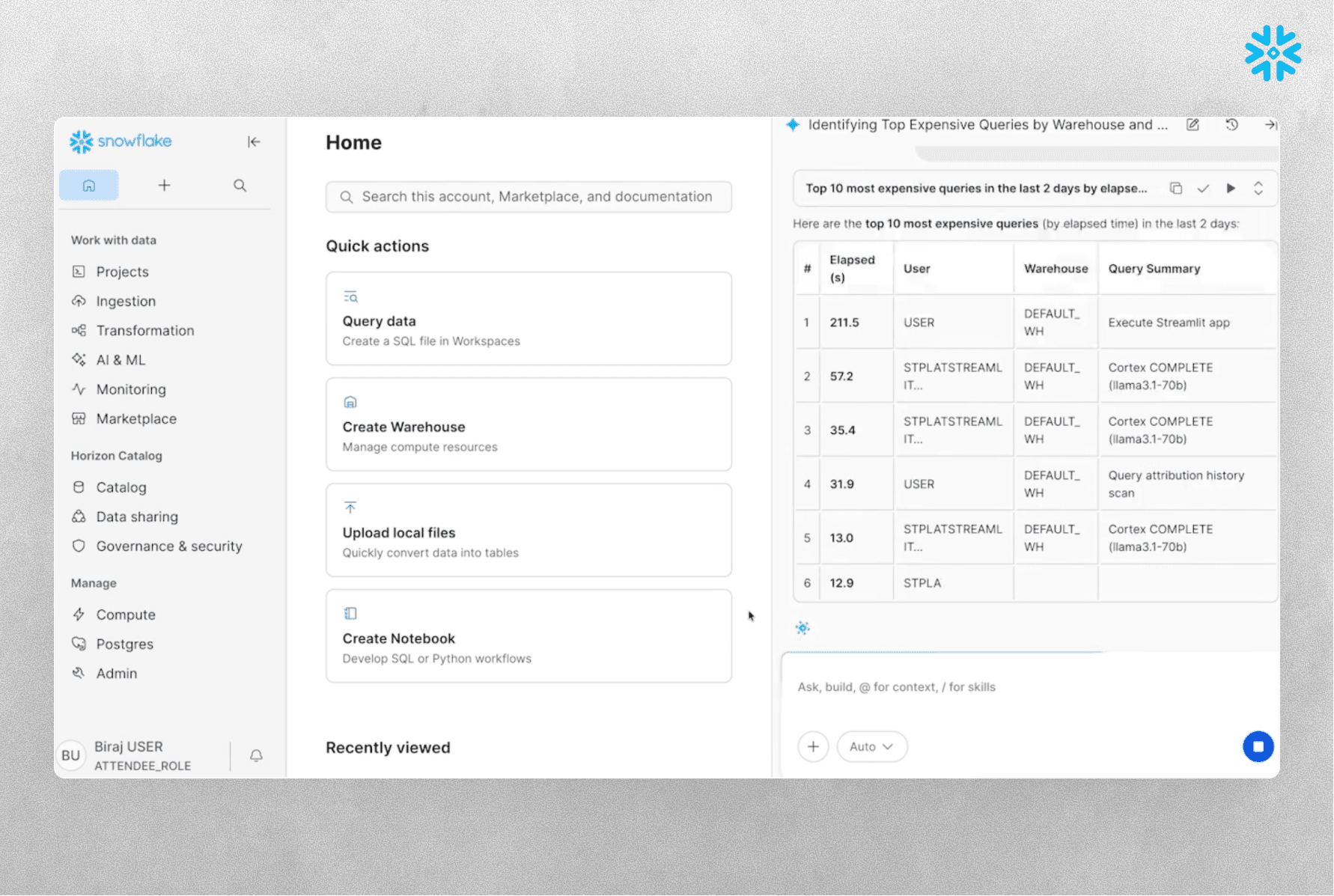Screen dimensions: 1334x896
Task: Click the plus create icon in sidebar
Action: [164, 185]
